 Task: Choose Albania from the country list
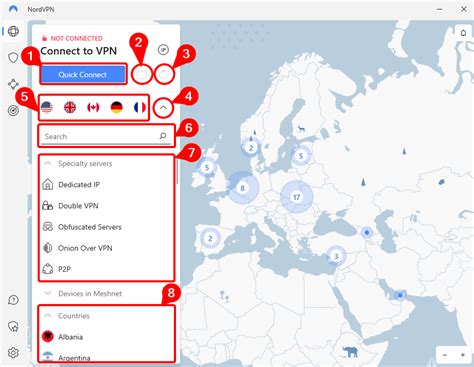[107, 337]
